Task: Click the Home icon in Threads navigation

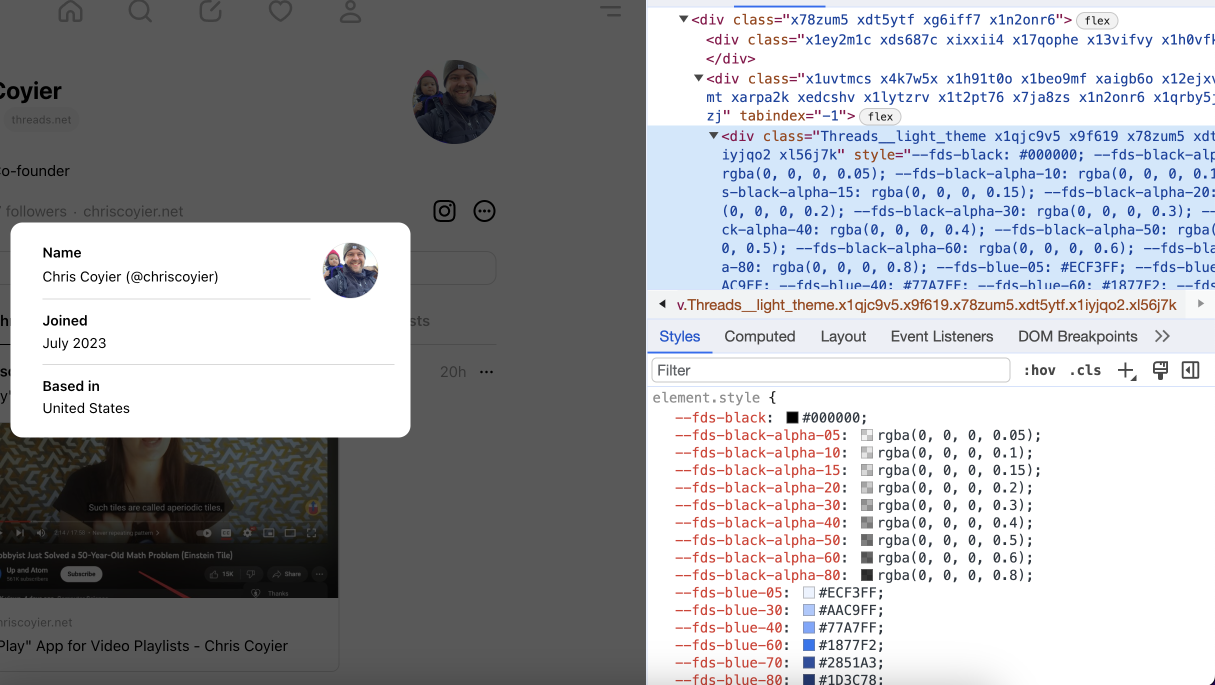Action: click(x=70, y=11)
